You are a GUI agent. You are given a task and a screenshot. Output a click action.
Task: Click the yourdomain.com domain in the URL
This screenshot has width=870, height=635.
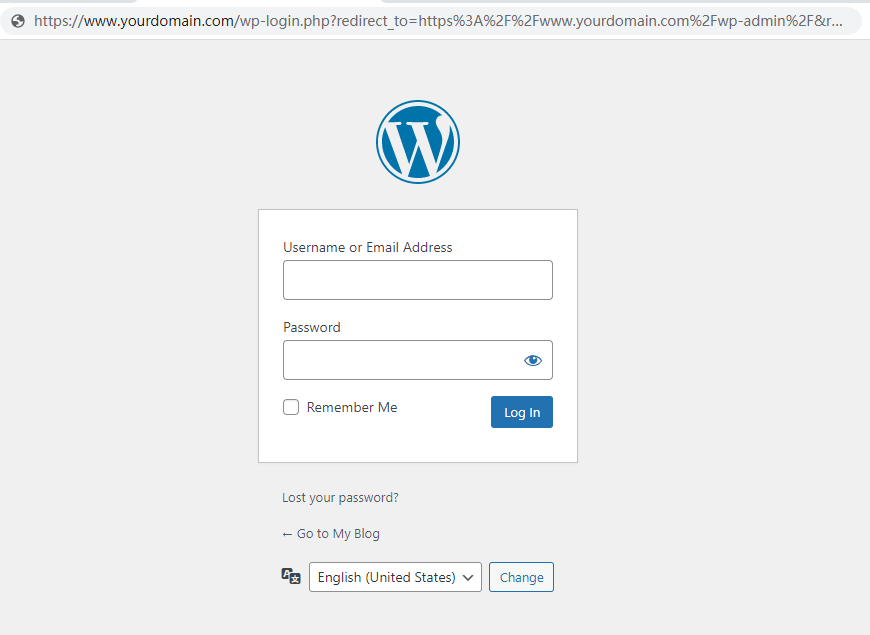(172, 20)
